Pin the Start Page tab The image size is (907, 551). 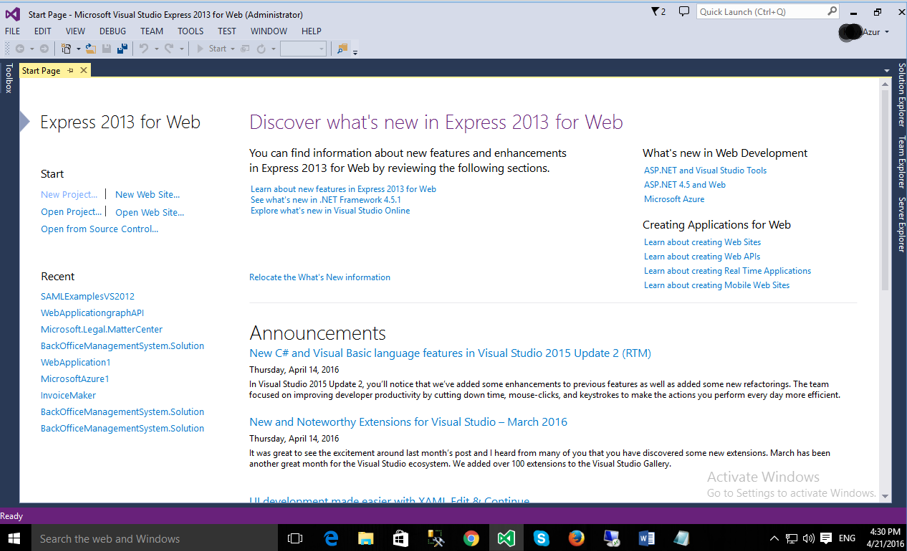tap(71, 71)
